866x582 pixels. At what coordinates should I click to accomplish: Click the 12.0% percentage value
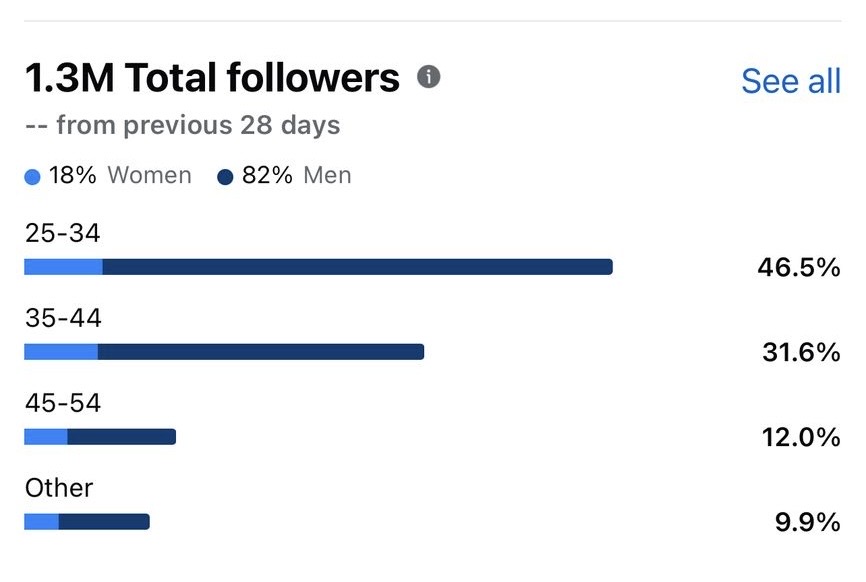[799, 437]
